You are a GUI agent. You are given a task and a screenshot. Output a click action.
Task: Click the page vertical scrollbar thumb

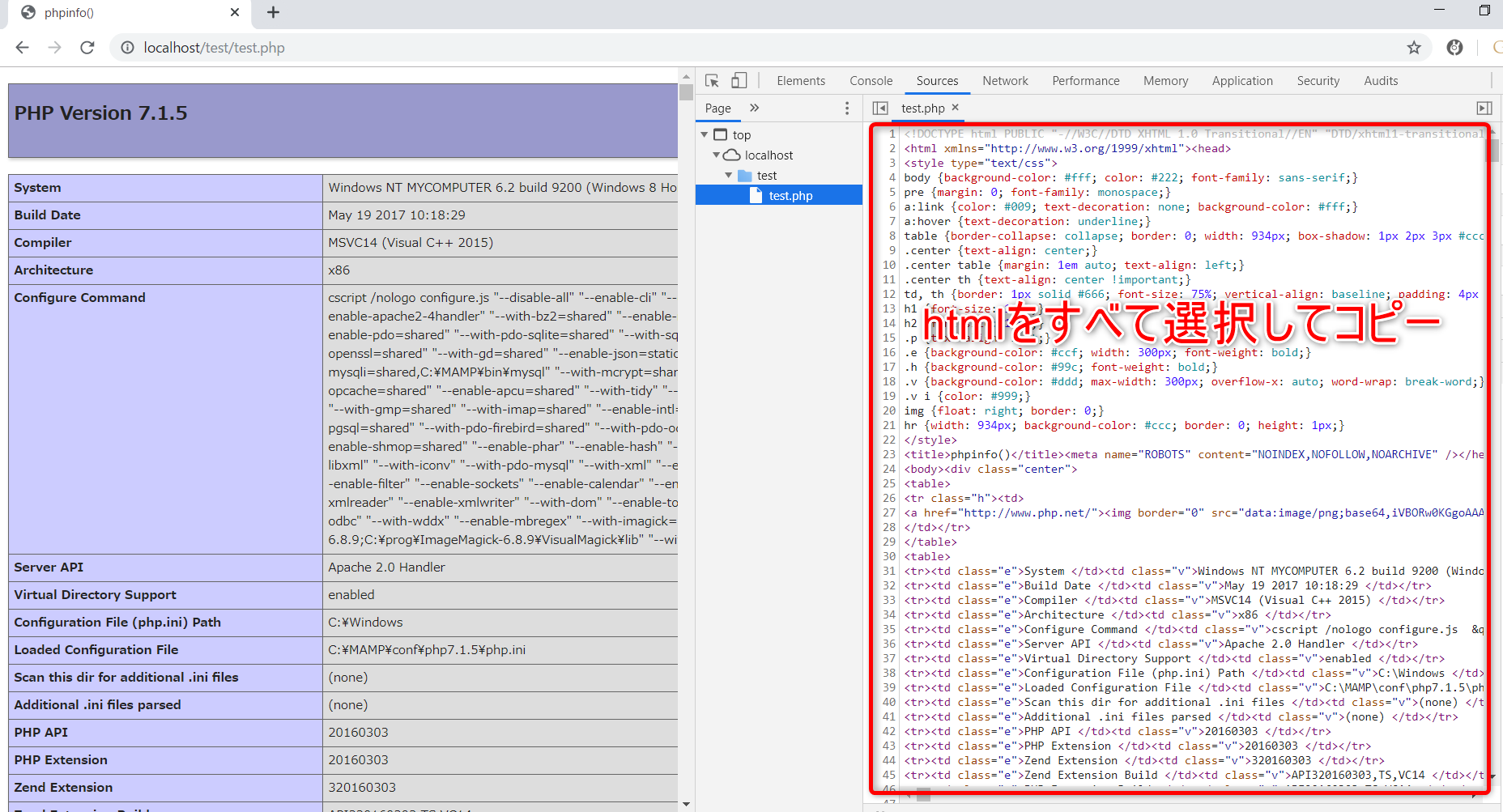coord(687,91)
